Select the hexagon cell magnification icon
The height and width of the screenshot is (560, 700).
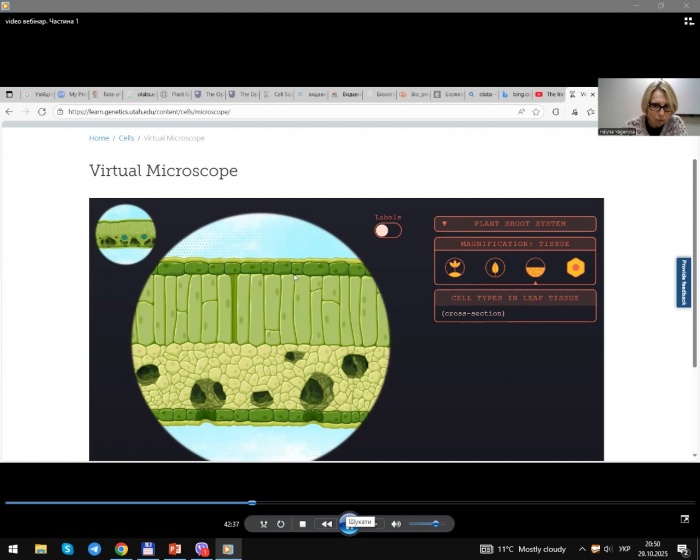pyautogui.click(x=575, y=267)
